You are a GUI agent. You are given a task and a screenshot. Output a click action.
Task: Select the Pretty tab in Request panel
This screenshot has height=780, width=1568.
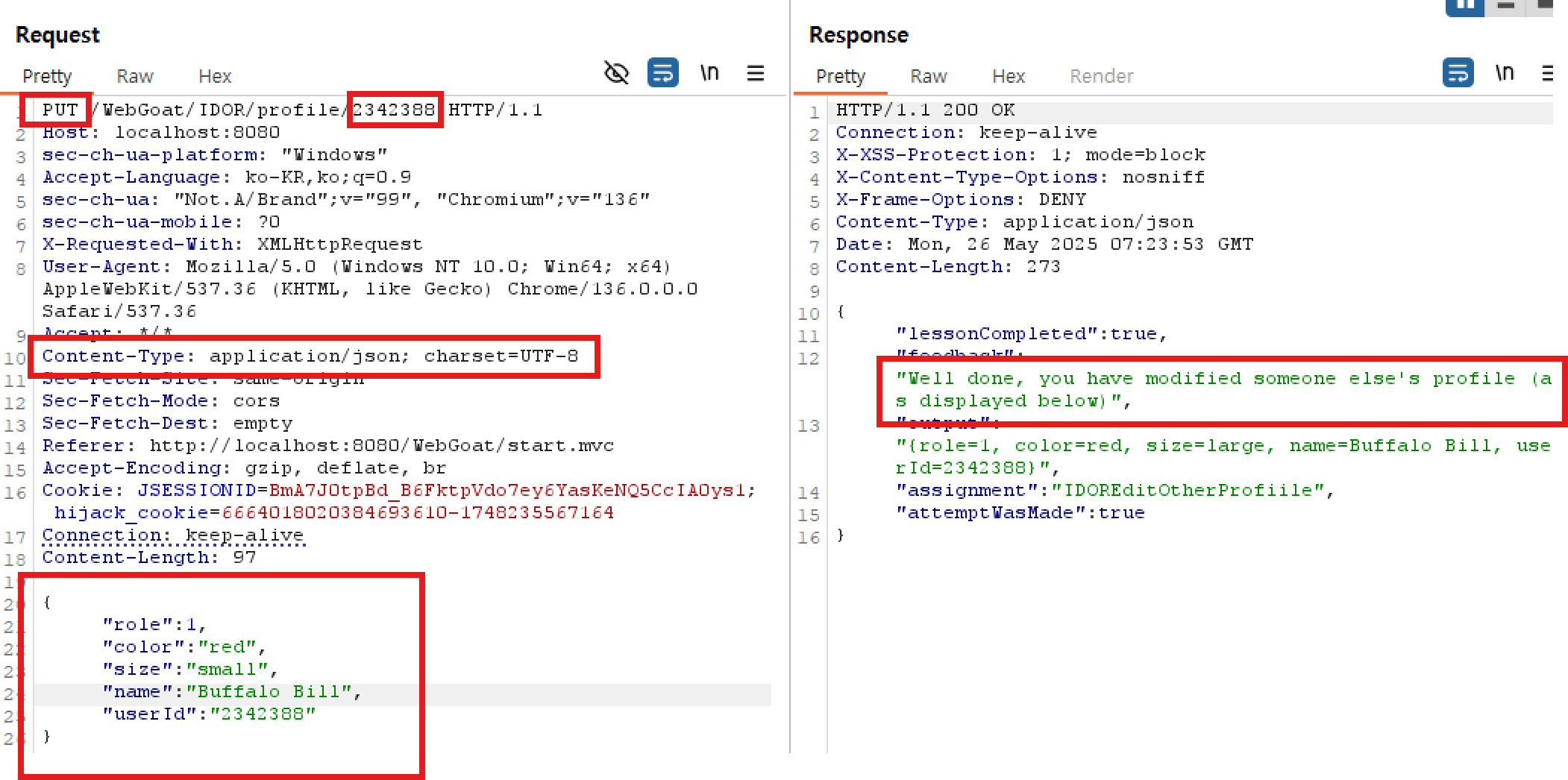[47, 76]
